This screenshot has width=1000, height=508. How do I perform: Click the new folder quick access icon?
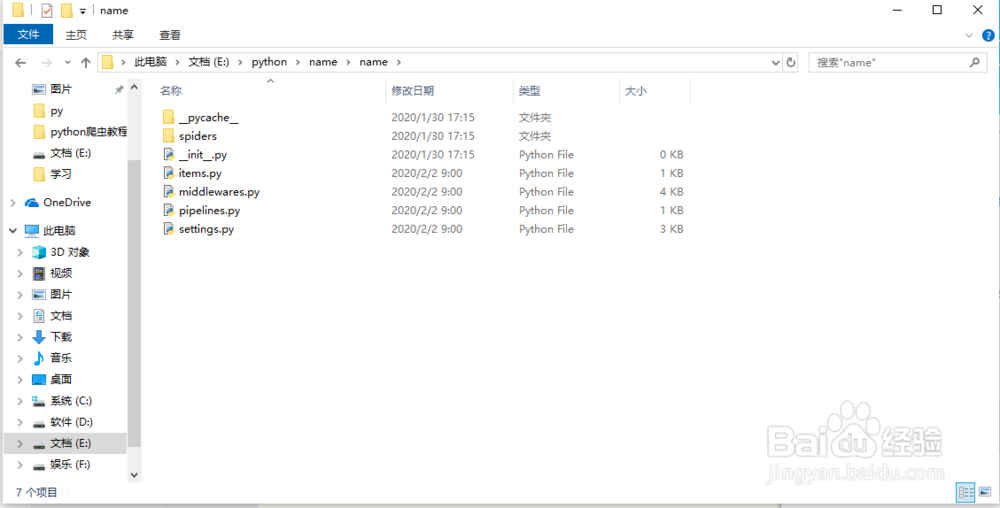point(66,10)
